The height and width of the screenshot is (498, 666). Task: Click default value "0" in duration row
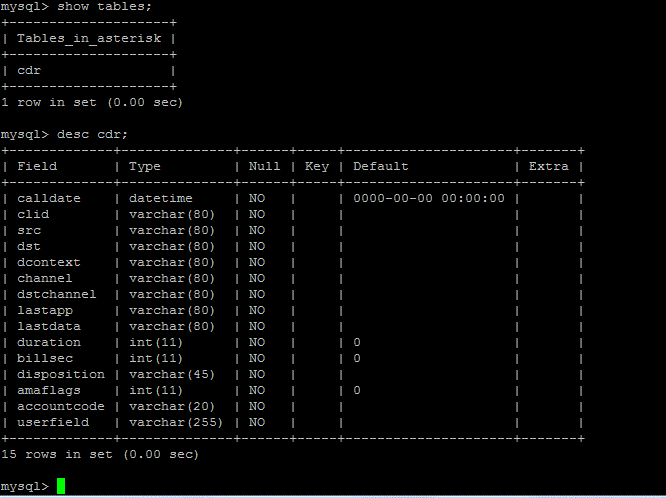point(357,342)
